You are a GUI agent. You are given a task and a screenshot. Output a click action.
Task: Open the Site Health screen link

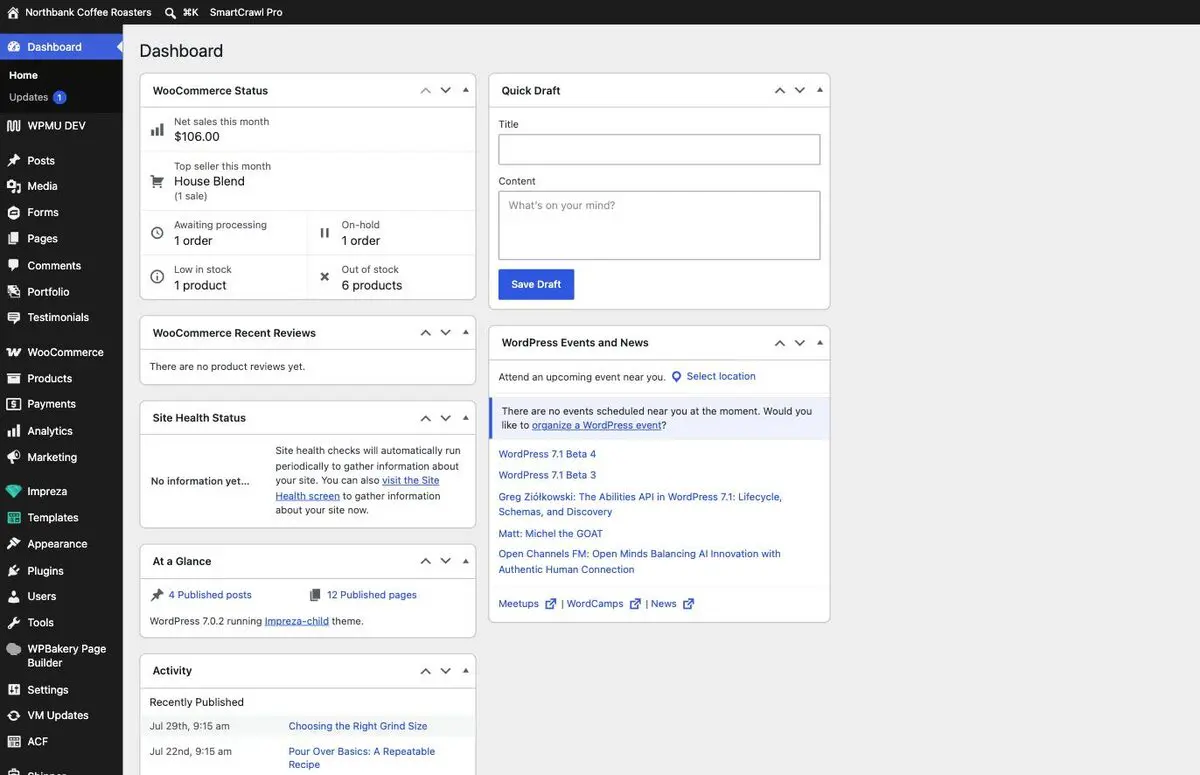pos(357,488)
